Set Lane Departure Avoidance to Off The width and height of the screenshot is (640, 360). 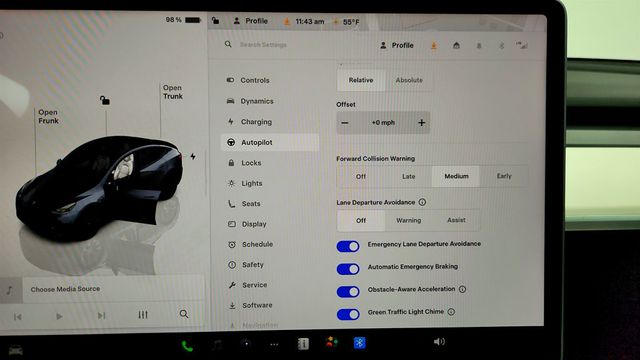pyautogui.click(x=361, y=220)
